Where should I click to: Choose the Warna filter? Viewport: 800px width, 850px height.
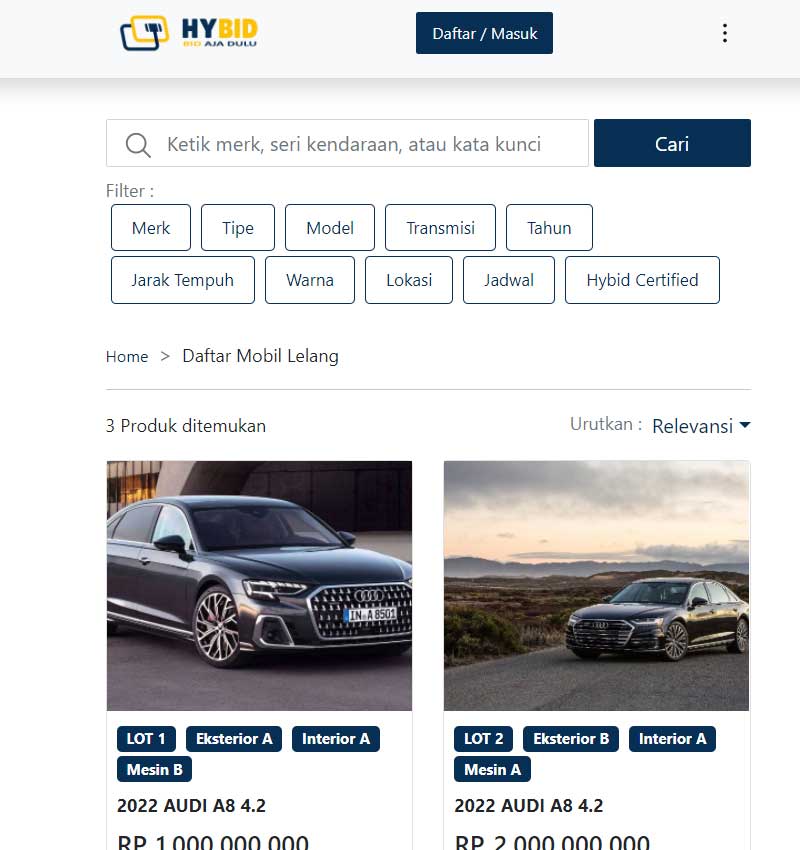coord(309,280)
